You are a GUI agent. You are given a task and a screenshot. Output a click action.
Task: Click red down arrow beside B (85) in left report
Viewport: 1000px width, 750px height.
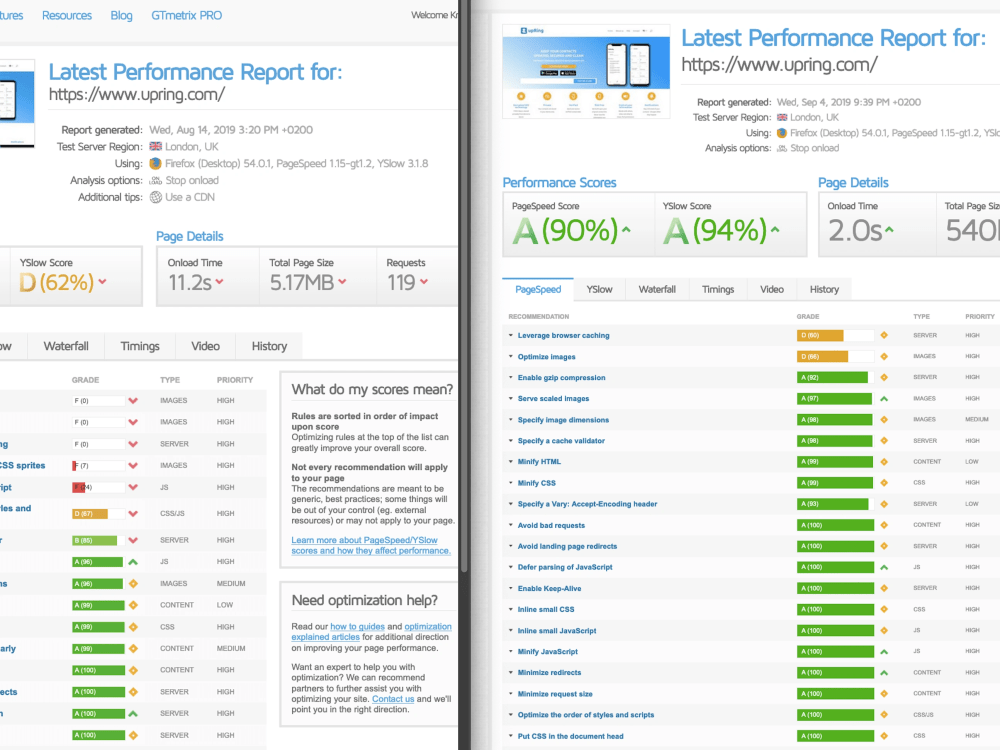133,540
